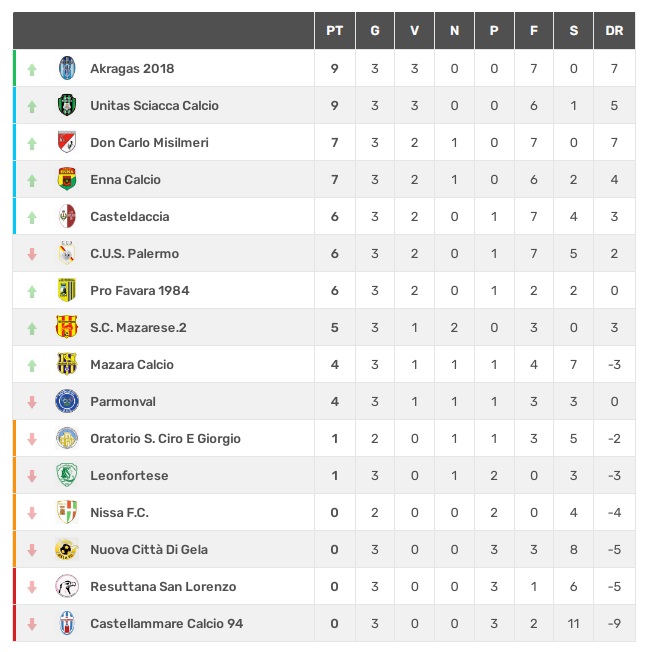Select the Don Carlo Misilmeri shield logo
This screenshot has width=657, height=652.
pos(67,142)
